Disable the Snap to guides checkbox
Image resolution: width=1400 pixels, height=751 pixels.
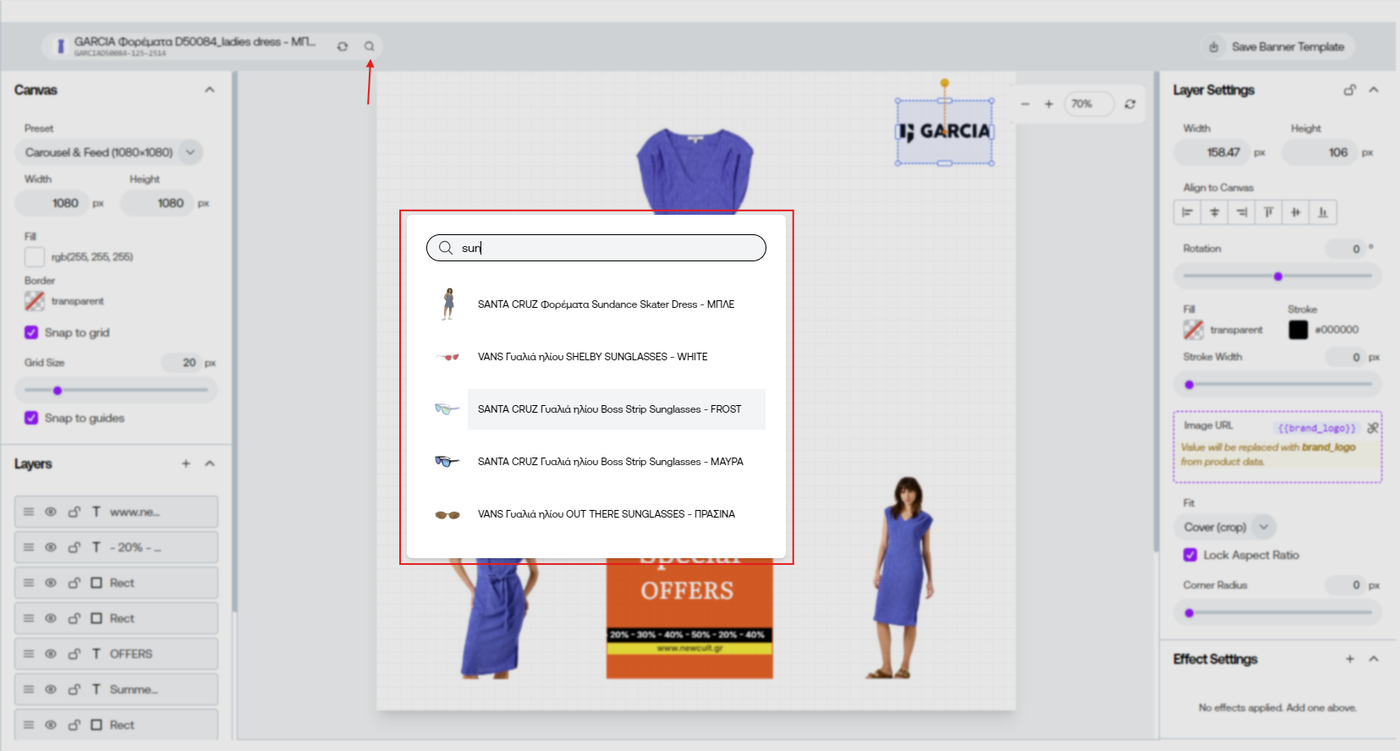tap(32, 418)
